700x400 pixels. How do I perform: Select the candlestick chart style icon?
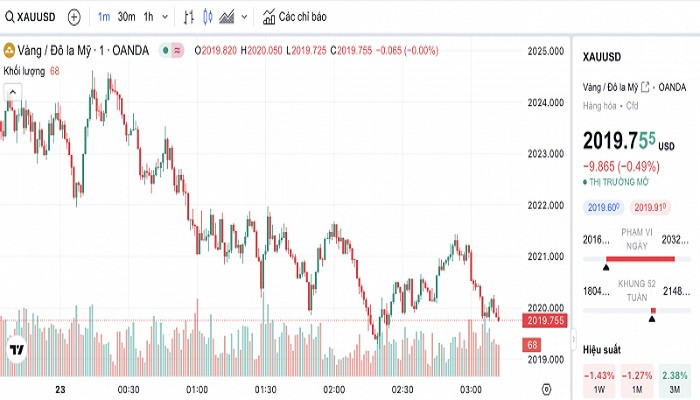click(208, 17)
